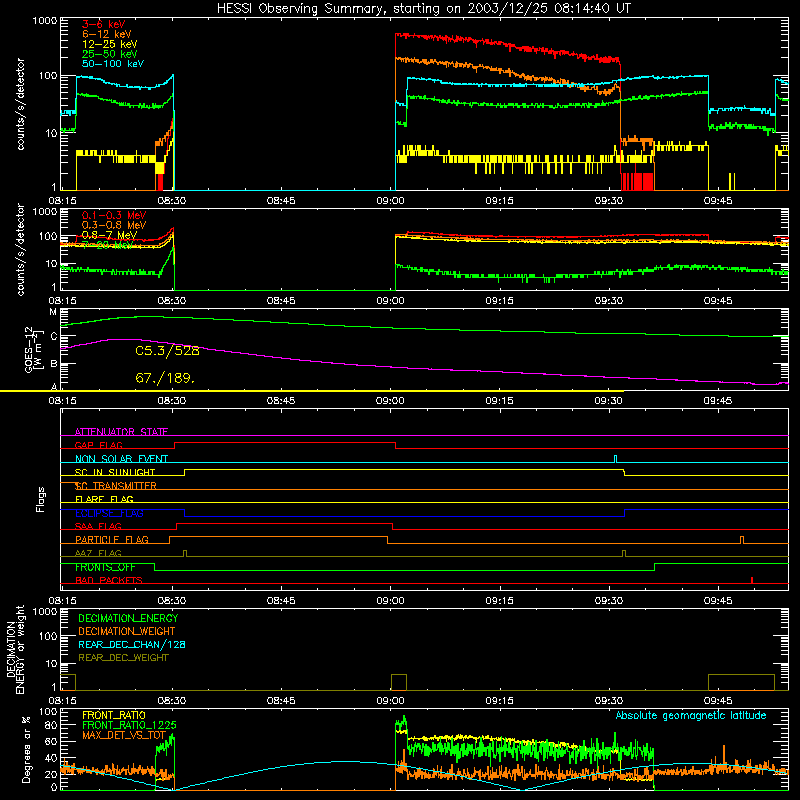Select the MAX_DET_VS_TOT legend label
Viewport: 800px width, 800px height.
(x=124, y=735)
